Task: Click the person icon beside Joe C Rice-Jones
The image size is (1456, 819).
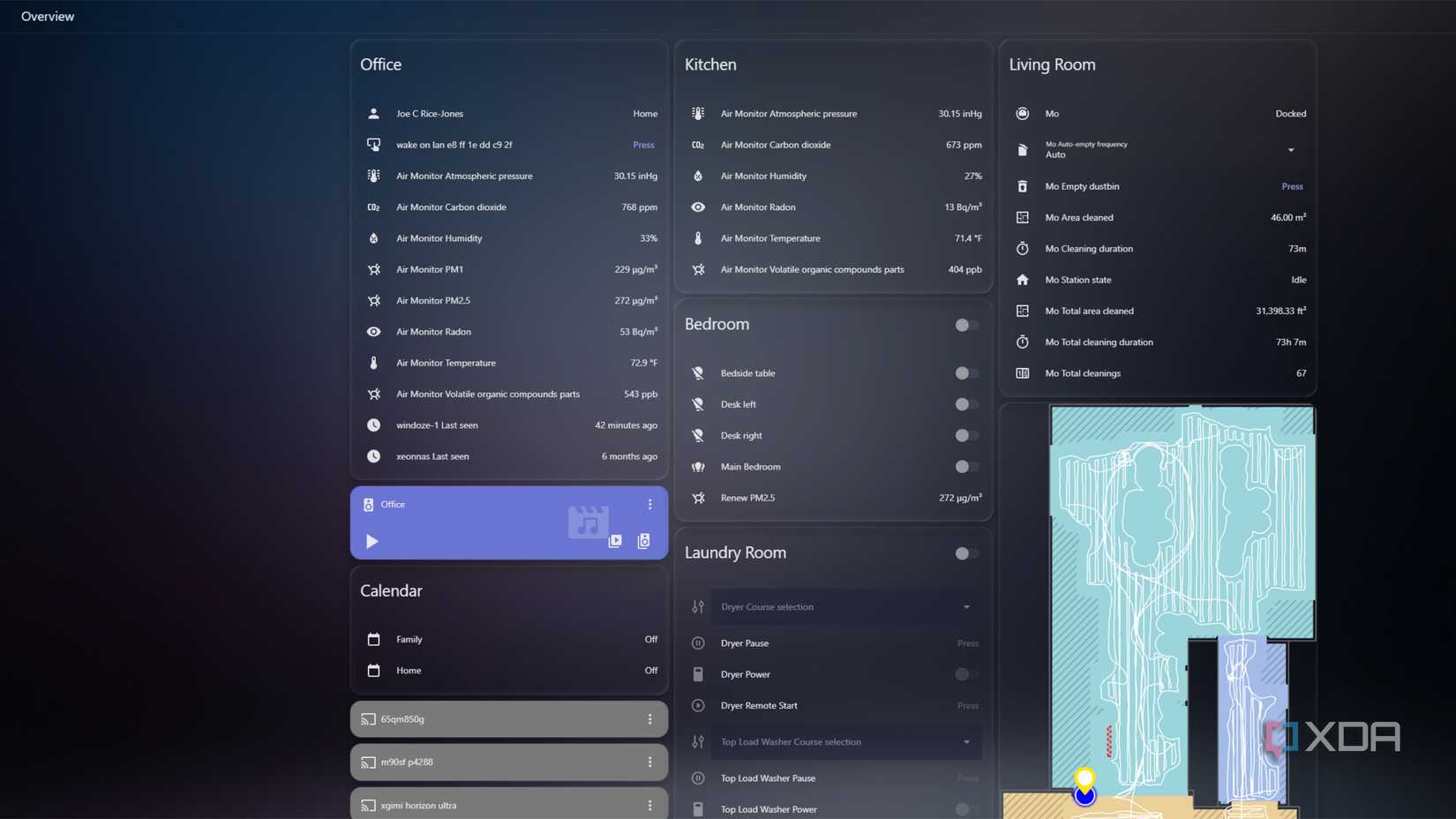Action: [x=373, y=113]
